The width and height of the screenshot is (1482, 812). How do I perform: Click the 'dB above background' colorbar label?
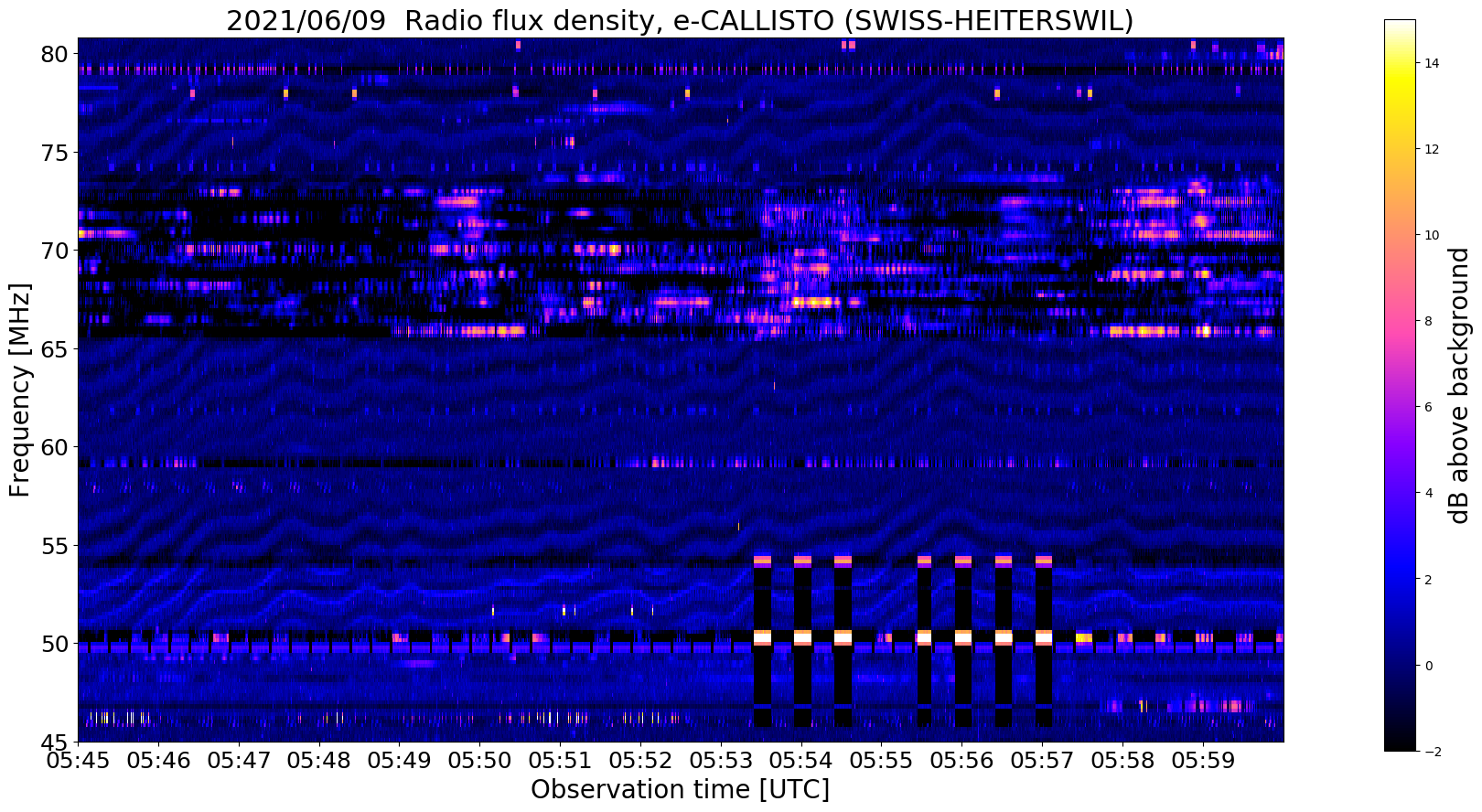[1458, 385]
